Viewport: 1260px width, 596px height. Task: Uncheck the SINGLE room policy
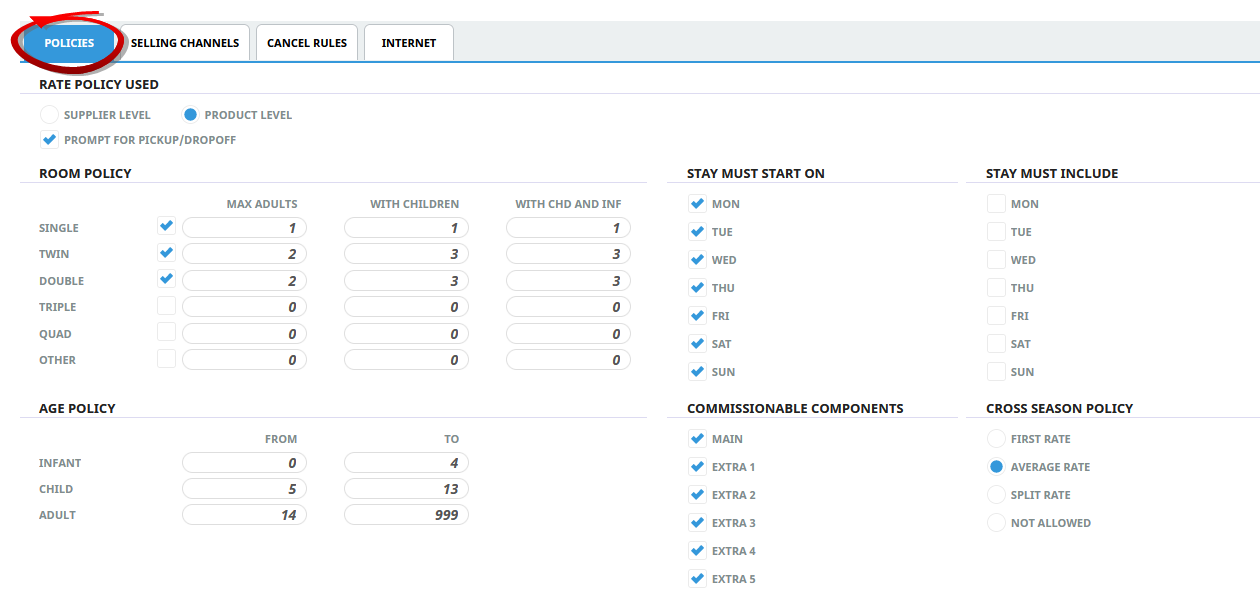[x=166, y=225]
